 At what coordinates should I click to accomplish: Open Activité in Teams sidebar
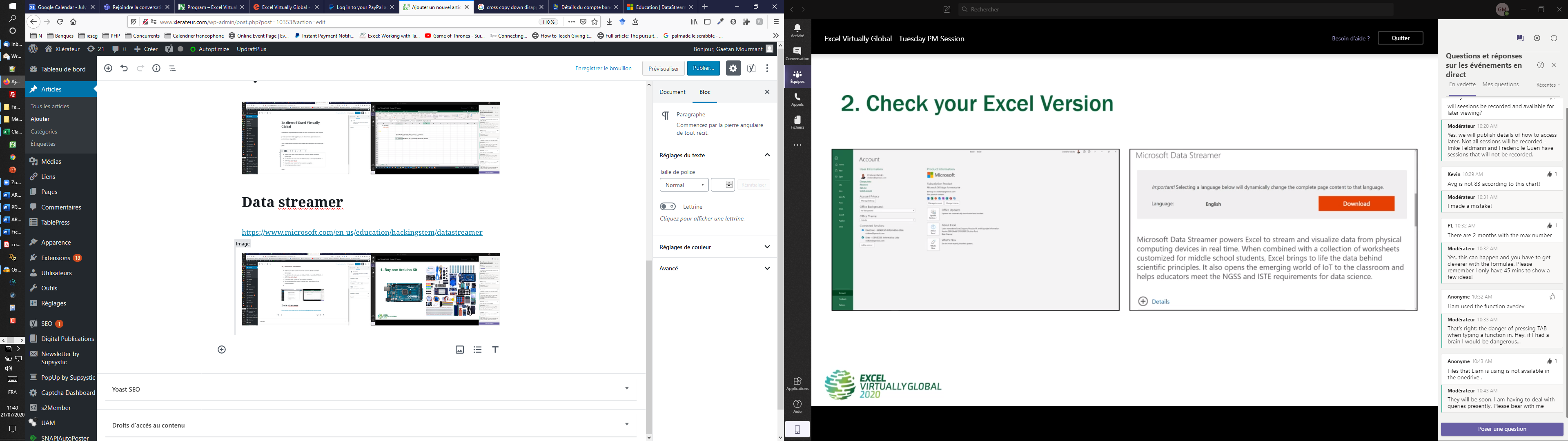[x=797, y=31]
